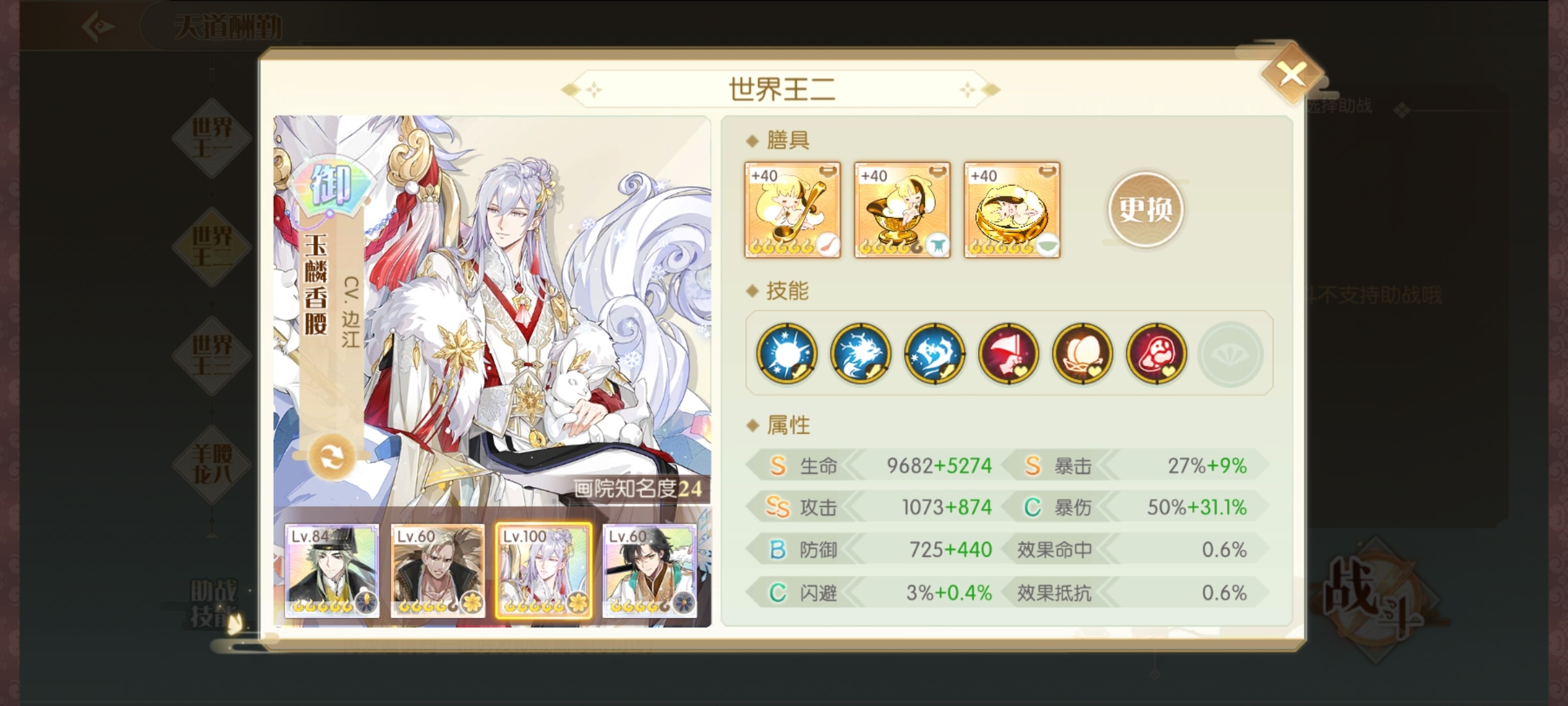Click the golden ladle tableware item

point(792,210)
